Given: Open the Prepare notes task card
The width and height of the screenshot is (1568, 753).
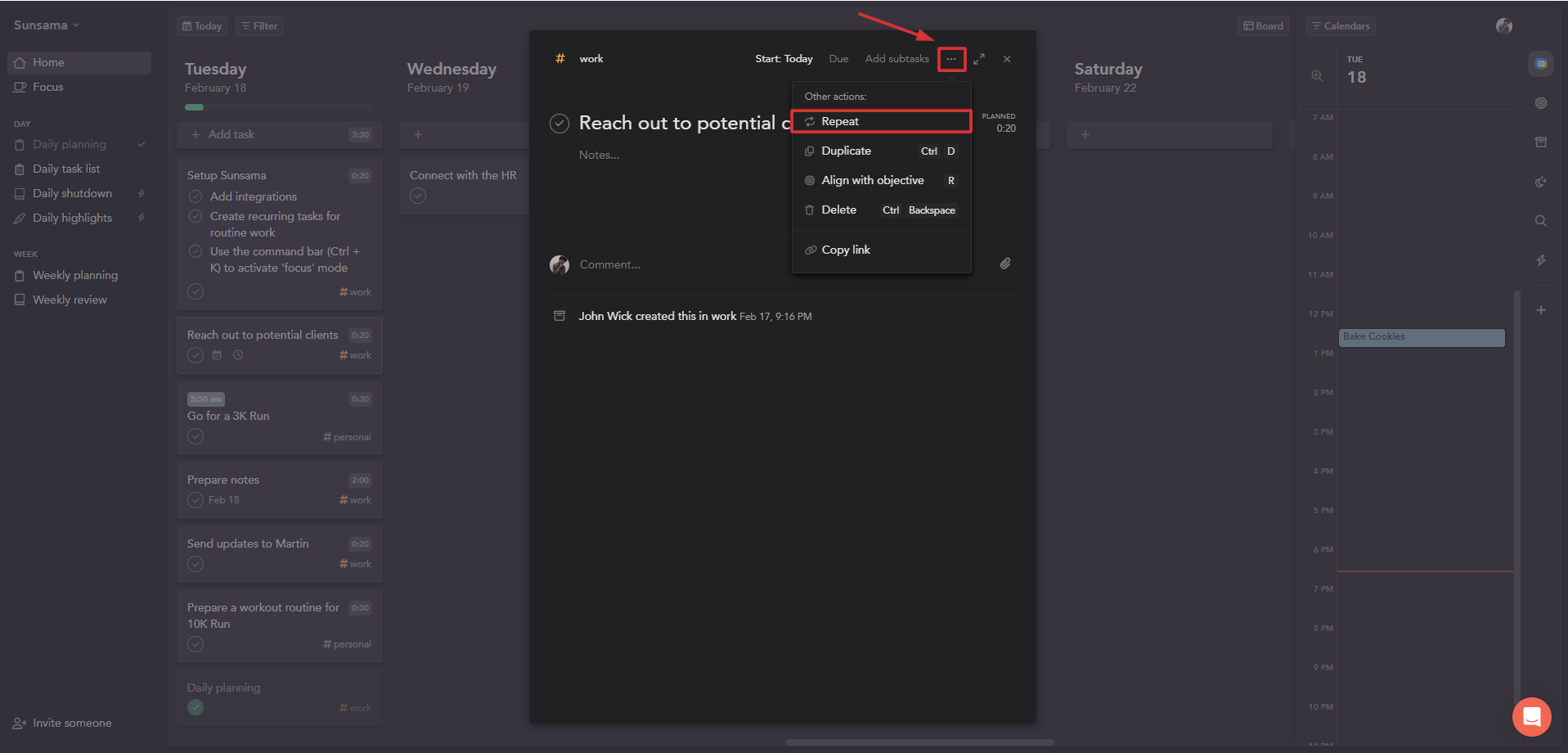Looking at the screenshot, I should 280,490.
